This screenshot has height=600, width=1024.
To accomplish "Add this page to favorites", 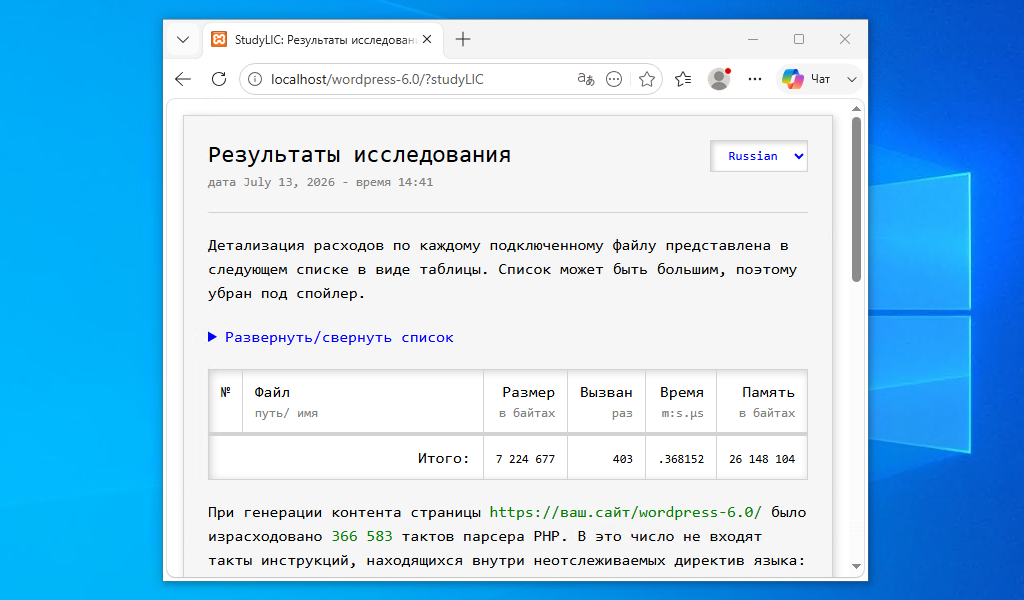I will [647, 79].
